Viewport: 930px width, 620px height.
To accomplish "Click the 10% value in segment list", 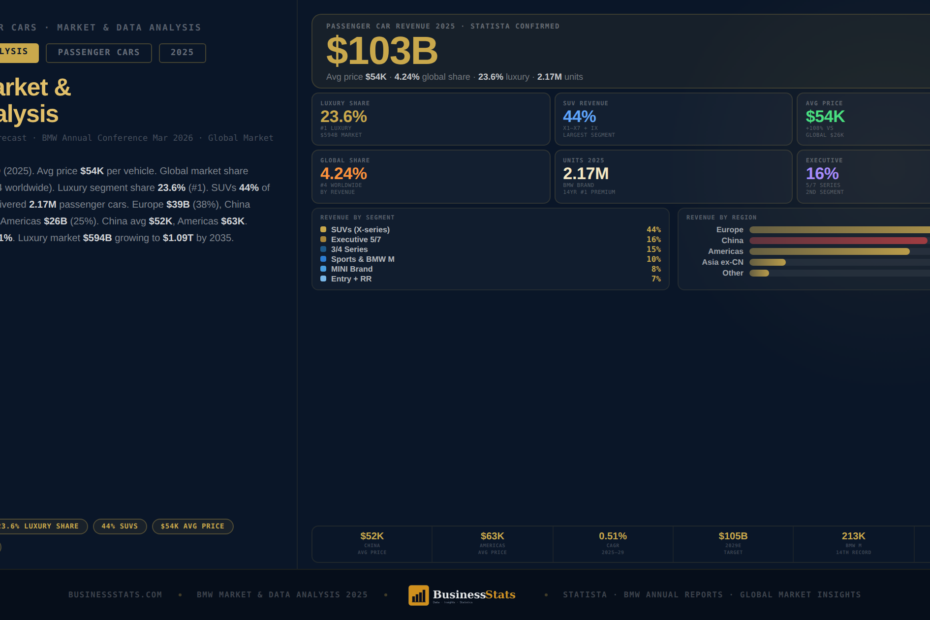I will pos(654,259).
